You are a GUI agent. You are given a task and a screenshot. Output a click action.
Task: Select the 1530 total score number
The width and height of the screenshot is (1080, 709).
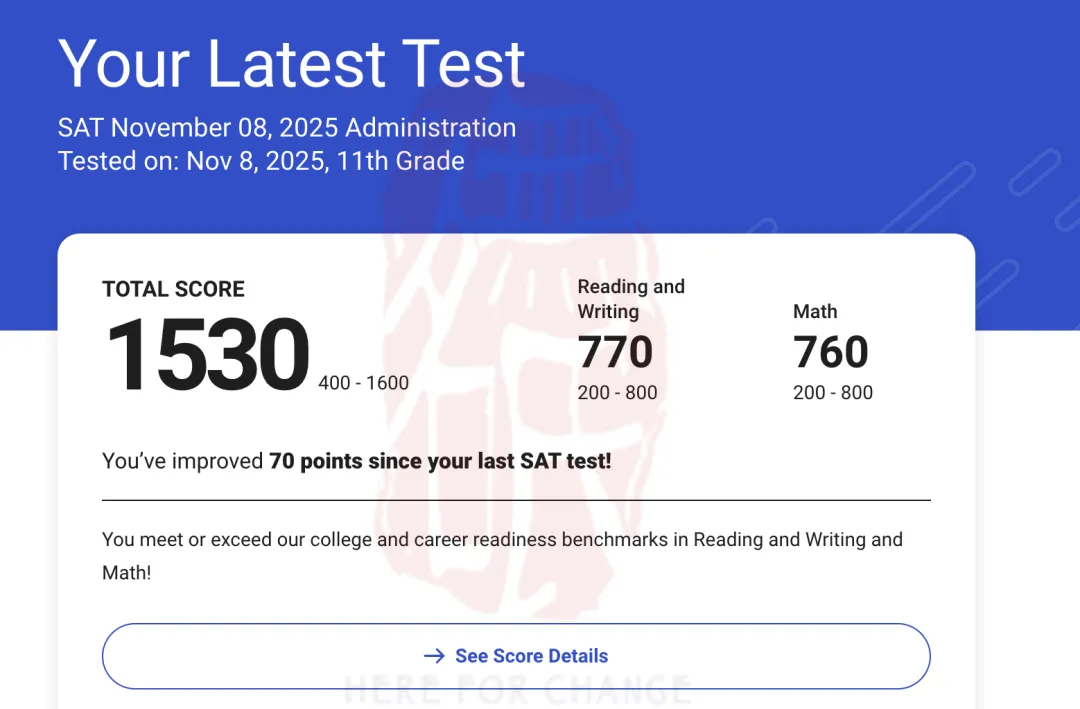tap(207, 354)
